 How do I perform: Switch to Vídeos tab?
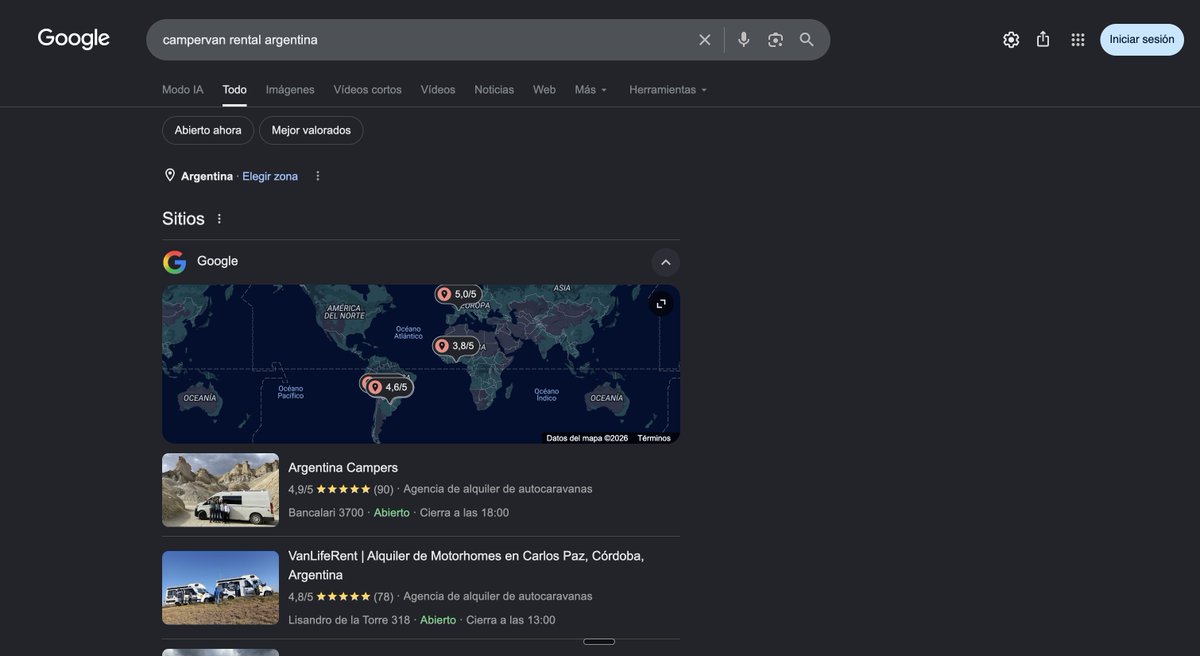tap(438, 90)
